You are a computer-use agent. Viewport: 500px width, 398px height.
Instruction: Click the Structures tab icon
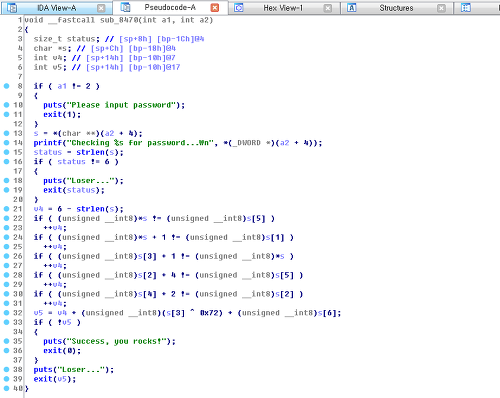(x=352, y=8)
